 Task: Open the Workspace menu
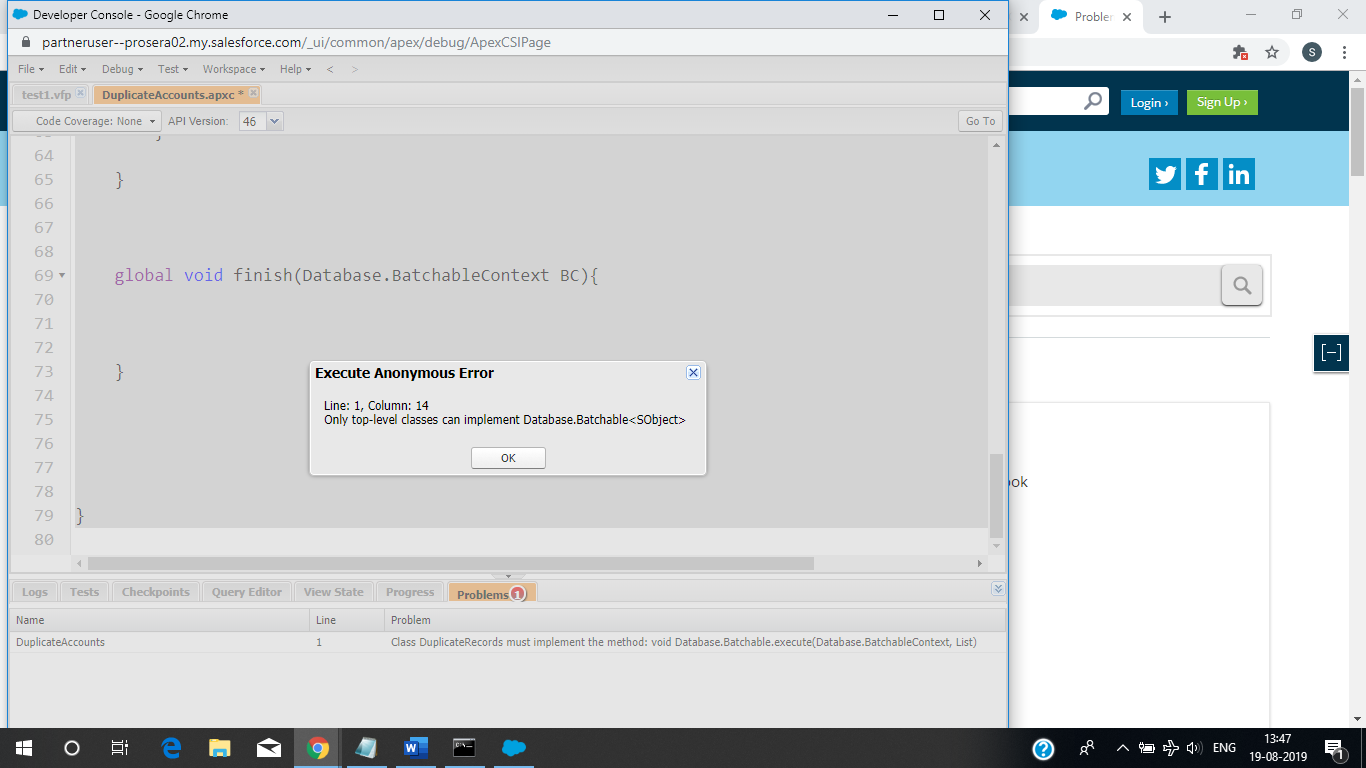(x=234, y=69)
